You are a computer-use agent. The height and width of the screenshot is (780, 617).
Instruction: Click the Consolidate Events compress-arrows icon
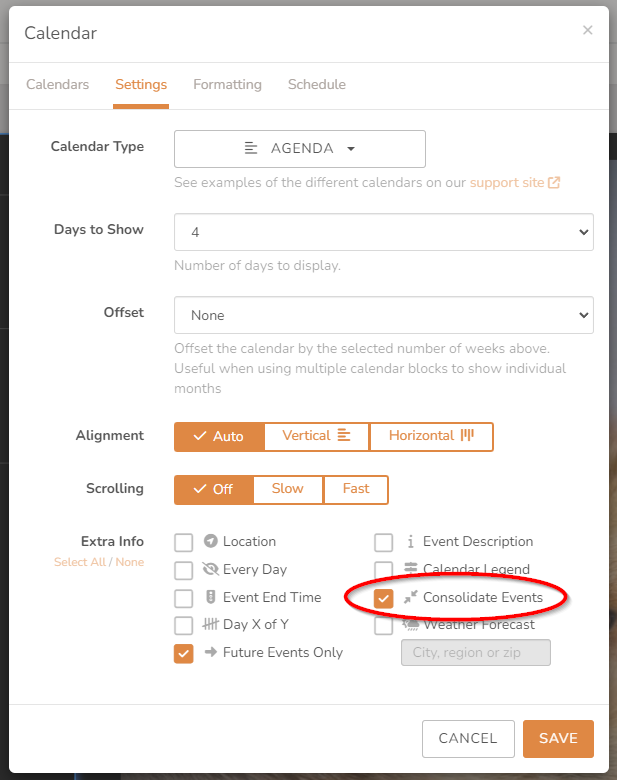(x=411, y=597)
